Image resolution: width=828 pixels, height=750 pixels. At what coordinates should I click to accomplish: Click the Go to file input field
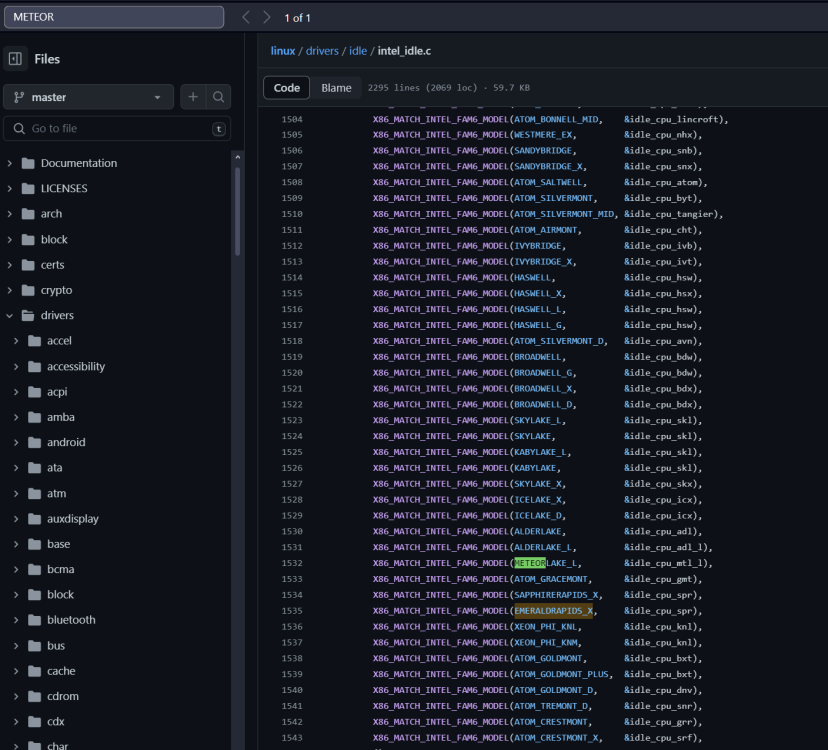(x=117, y=129)
